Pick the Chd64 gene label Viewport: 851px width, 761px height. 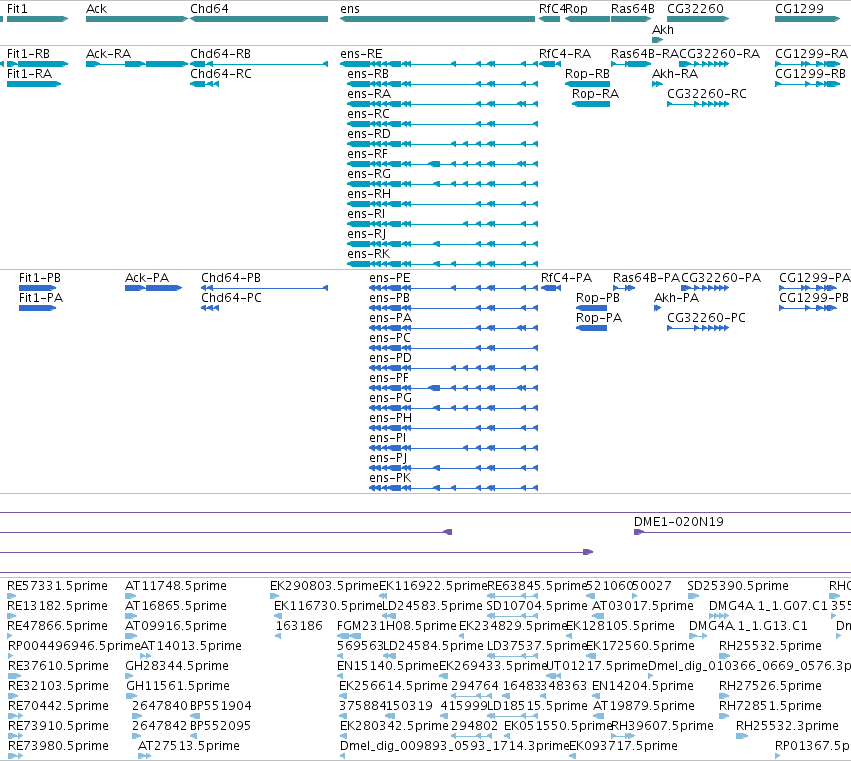[x=209, y=9]
